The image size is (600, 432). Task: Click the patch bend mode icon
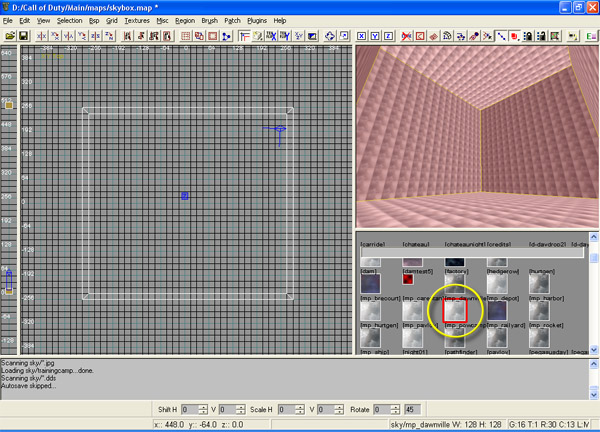coord(447,36)
